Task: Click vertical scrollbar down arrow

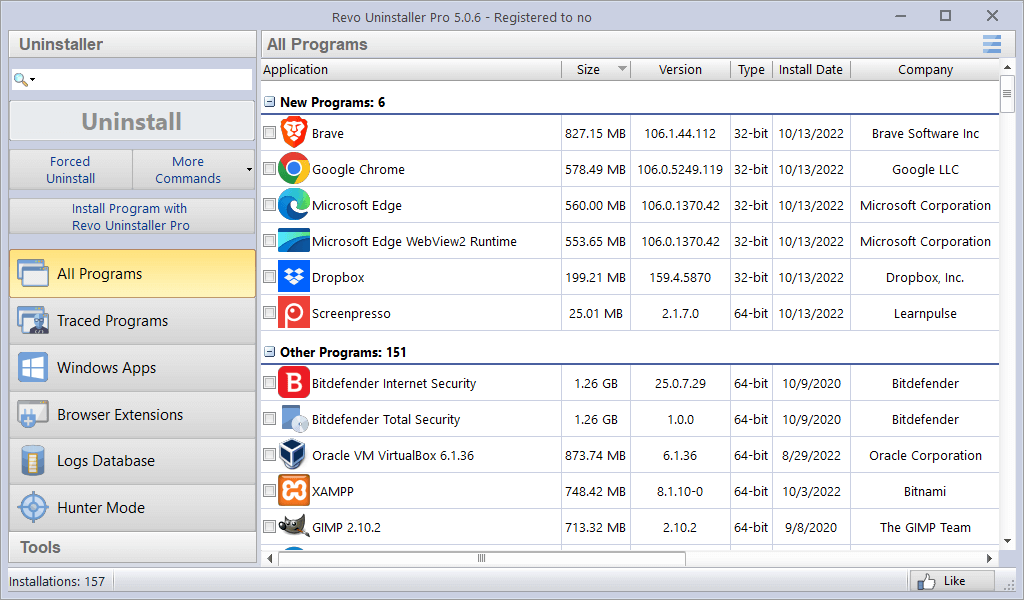Action: click(x=1007, y=541)
